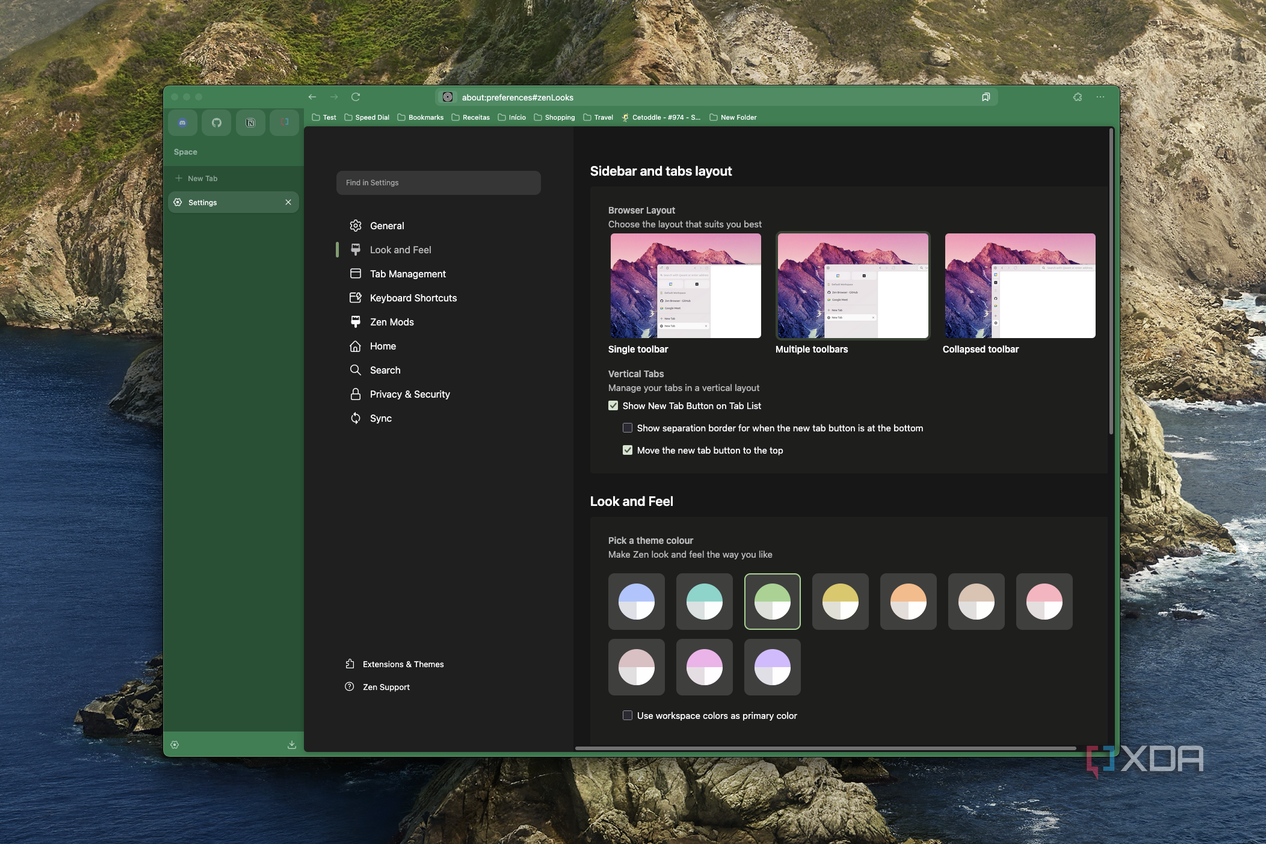Click the workspace icon at the sidebar bottom left
Viewport: 1266px width, 844px height.
point(175,744)
